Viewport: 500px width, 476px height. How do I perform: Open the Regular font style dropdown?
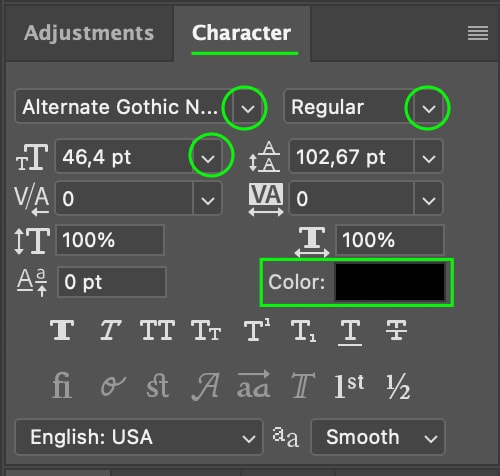coord(429,108)
